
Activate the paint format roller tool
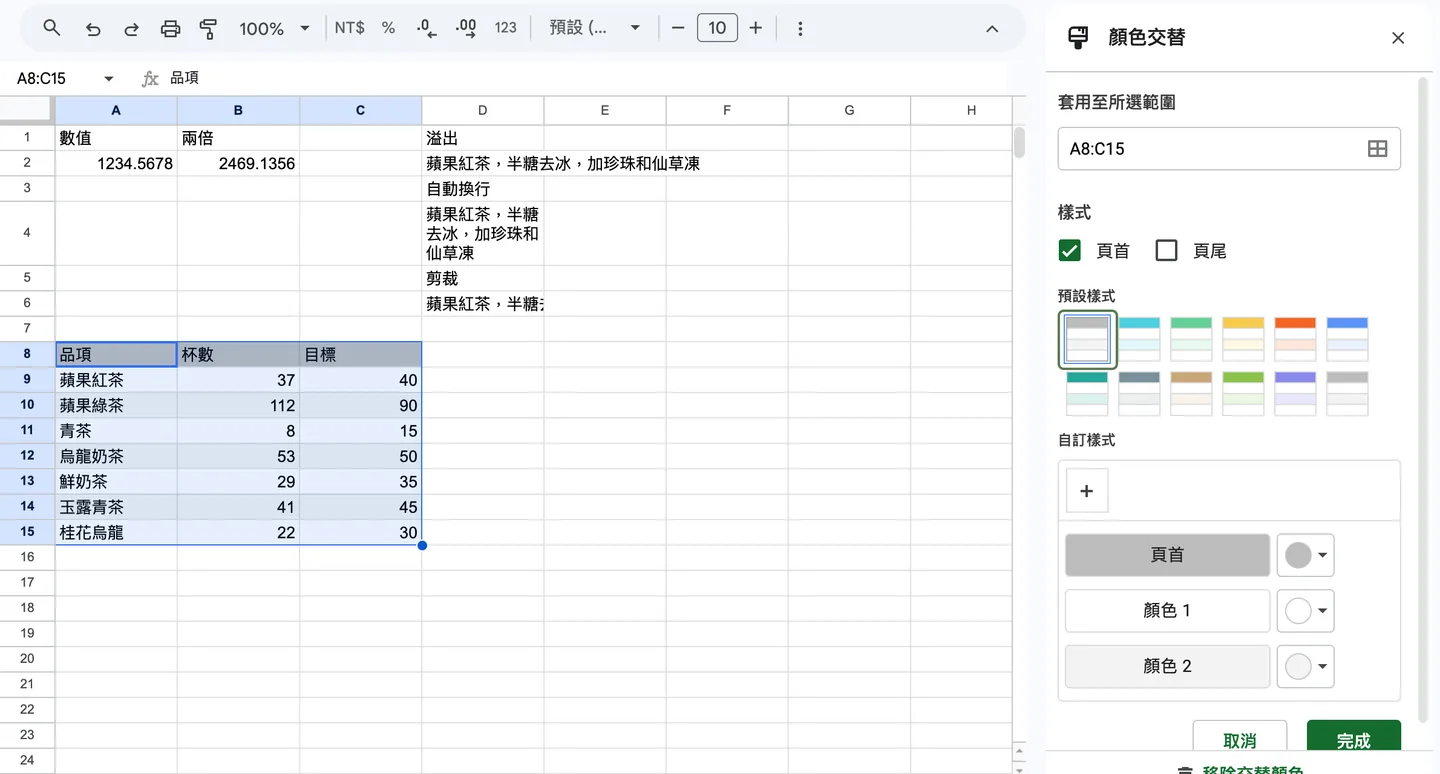208,29
